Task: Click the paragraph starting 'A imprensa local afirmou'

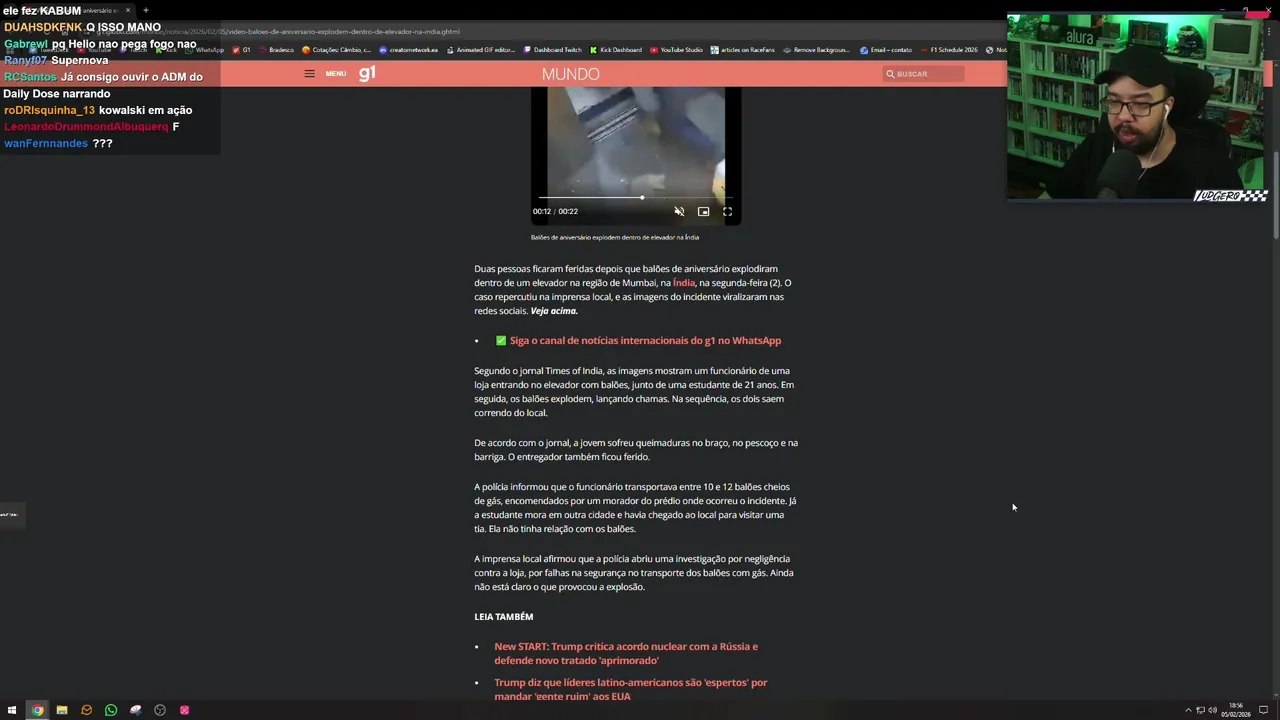Action: [x=634, y=573]
